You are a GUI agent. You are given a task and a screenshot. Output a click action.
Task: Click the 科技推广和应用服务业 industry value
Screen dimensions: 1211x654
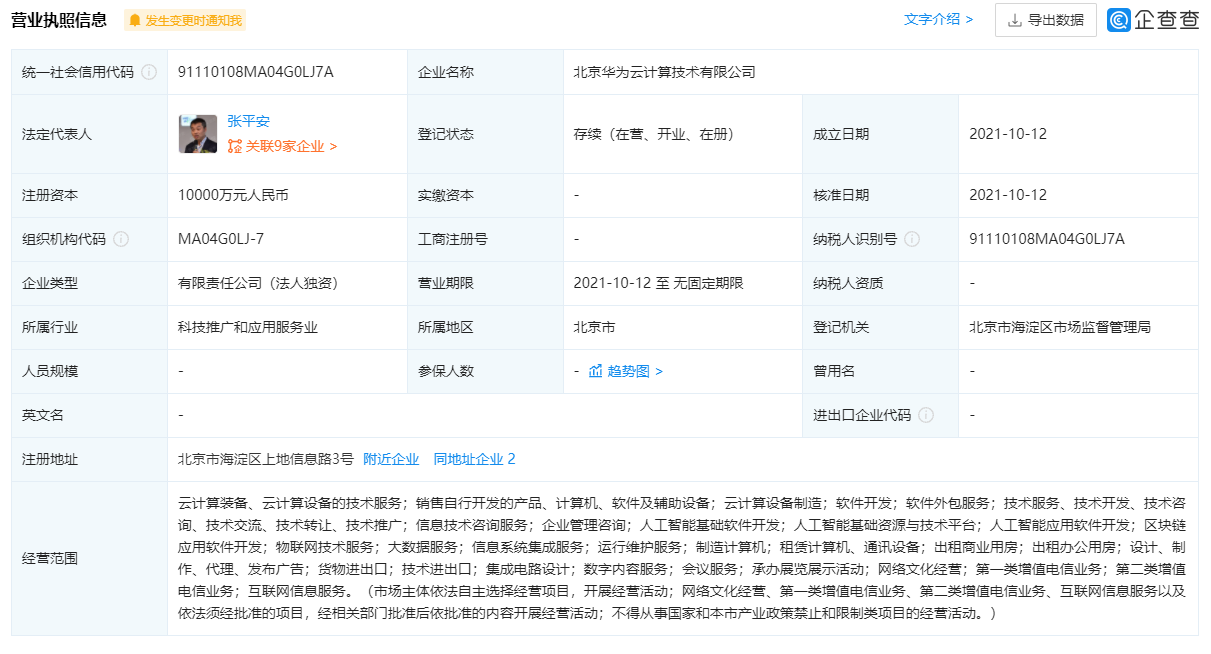tap(248, 327)
